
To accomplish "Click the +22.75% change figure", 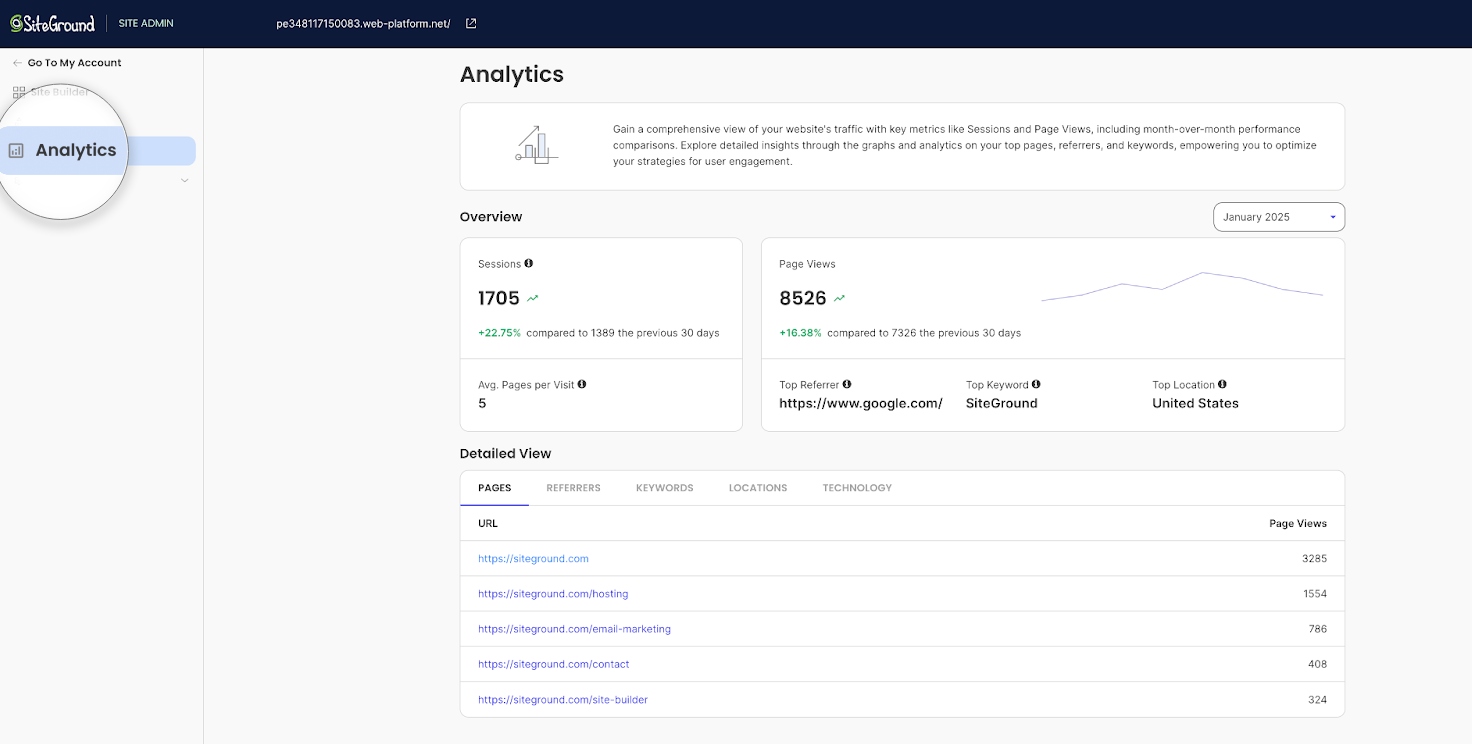I will (x=499, y=333).
